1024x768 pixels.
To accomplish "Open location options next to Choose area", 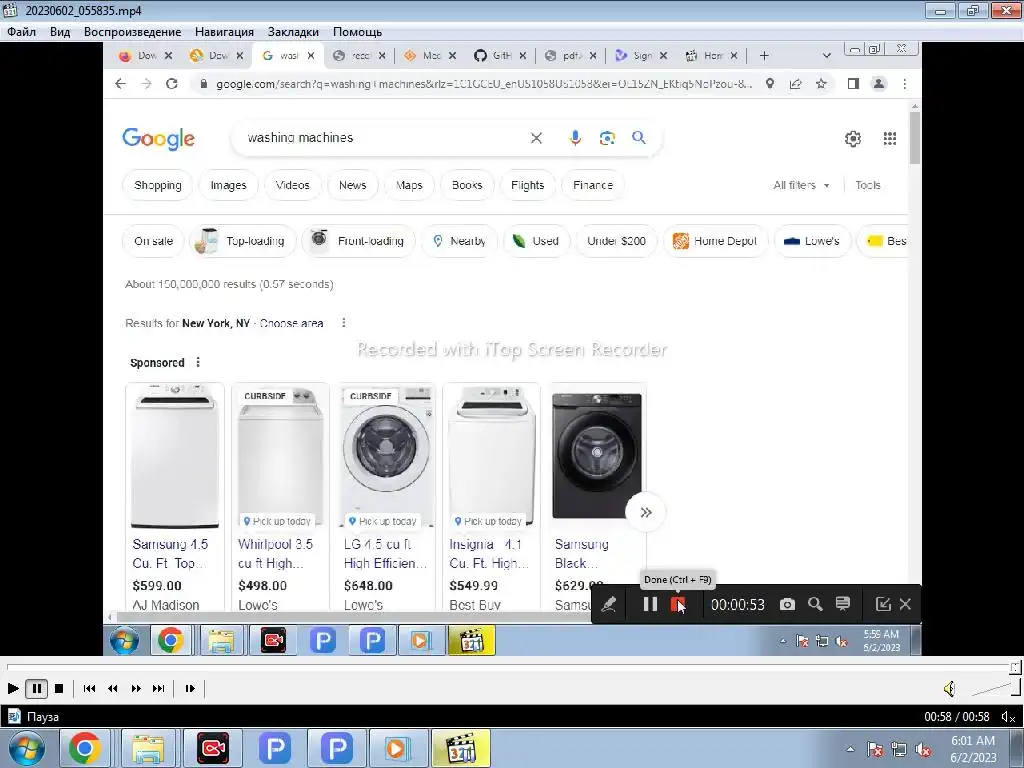I will pos(344,323).
